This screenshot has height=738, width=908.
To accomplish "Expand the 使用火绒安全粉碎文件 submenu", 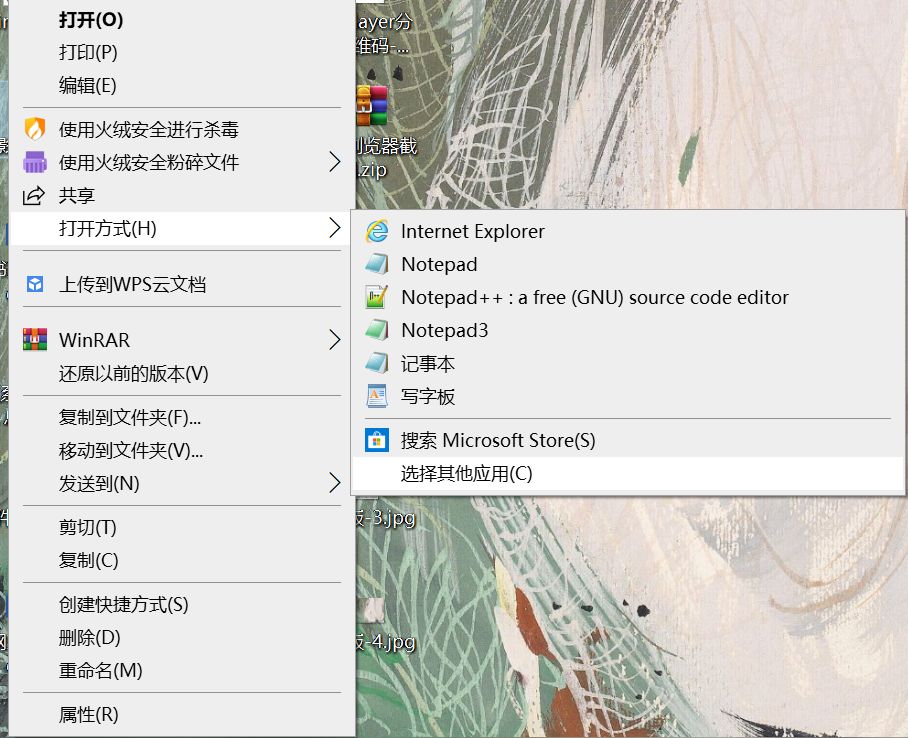I will pyautogui.click(x=150, y=162).
